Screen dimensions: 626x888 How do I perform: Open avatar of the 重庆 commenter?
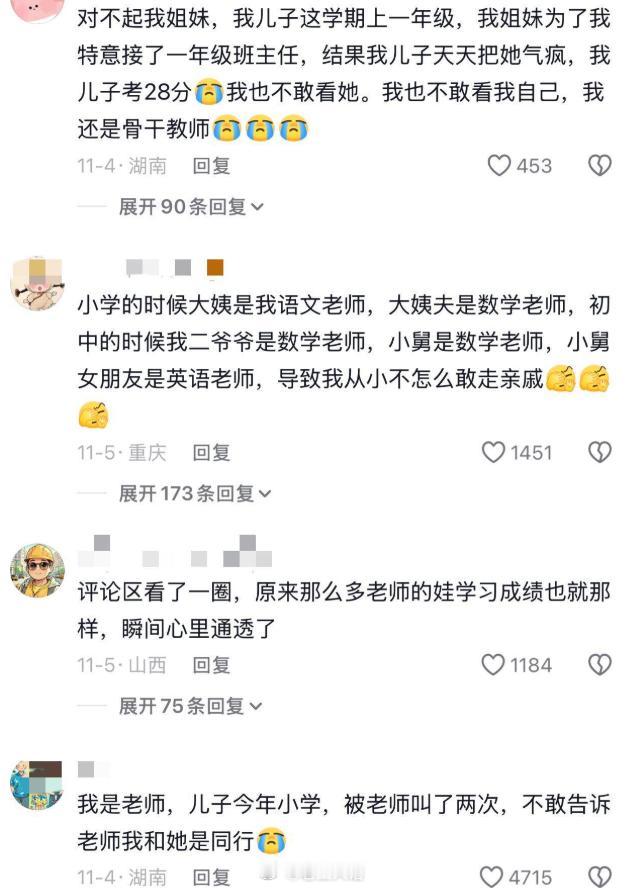tap(37, 283)
